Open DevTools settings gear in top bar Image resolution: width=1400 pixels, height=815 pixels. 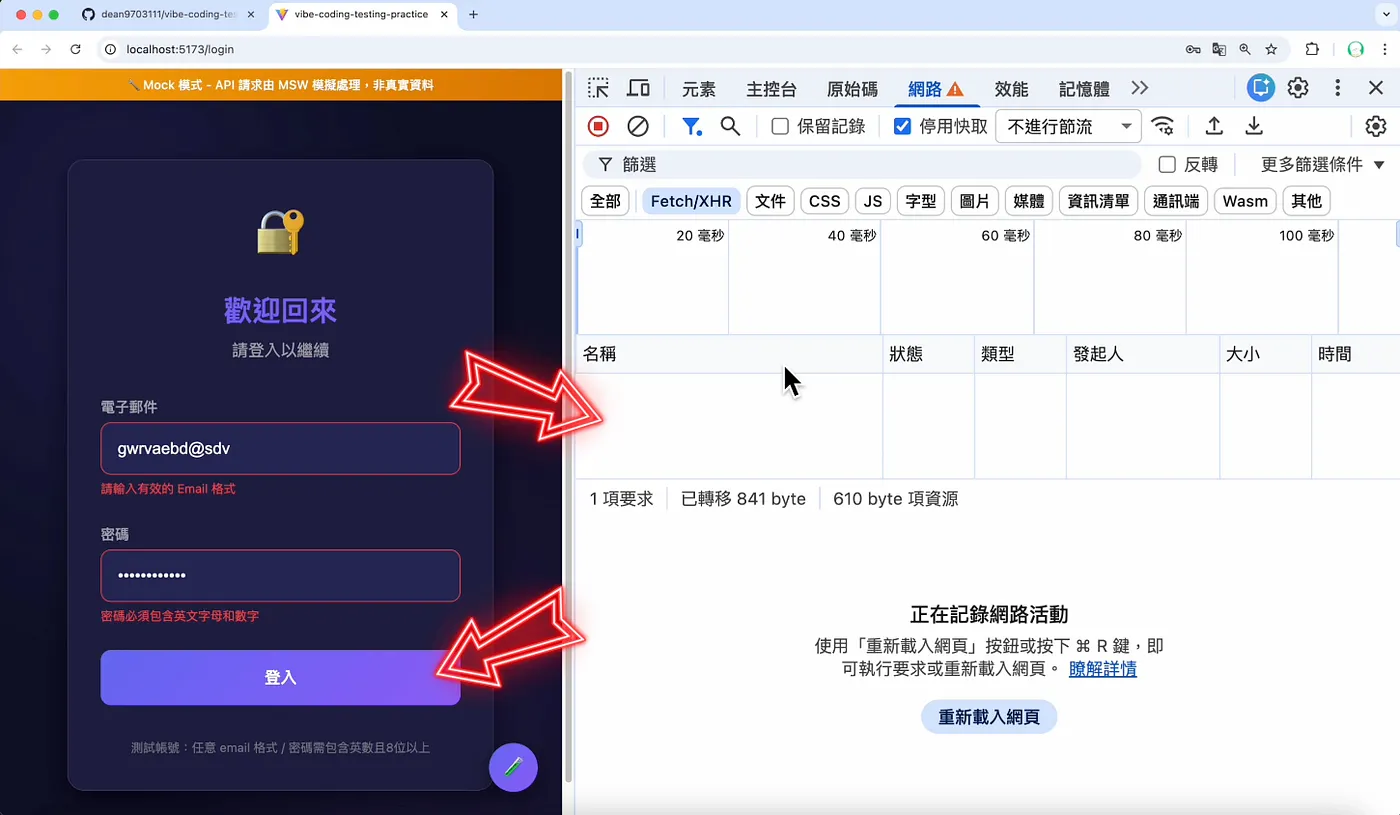tap(1298, 88)
